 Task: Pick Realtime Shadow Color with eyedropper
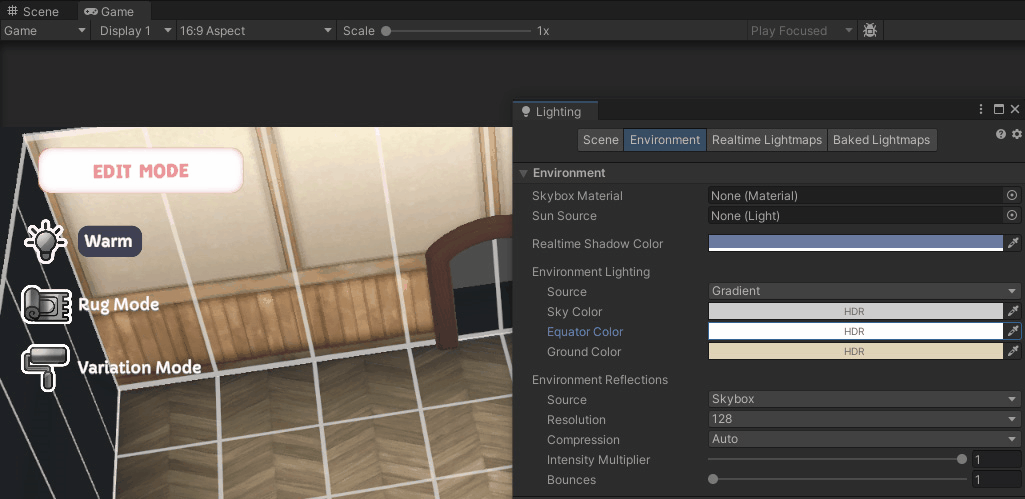coord(1013,243)
